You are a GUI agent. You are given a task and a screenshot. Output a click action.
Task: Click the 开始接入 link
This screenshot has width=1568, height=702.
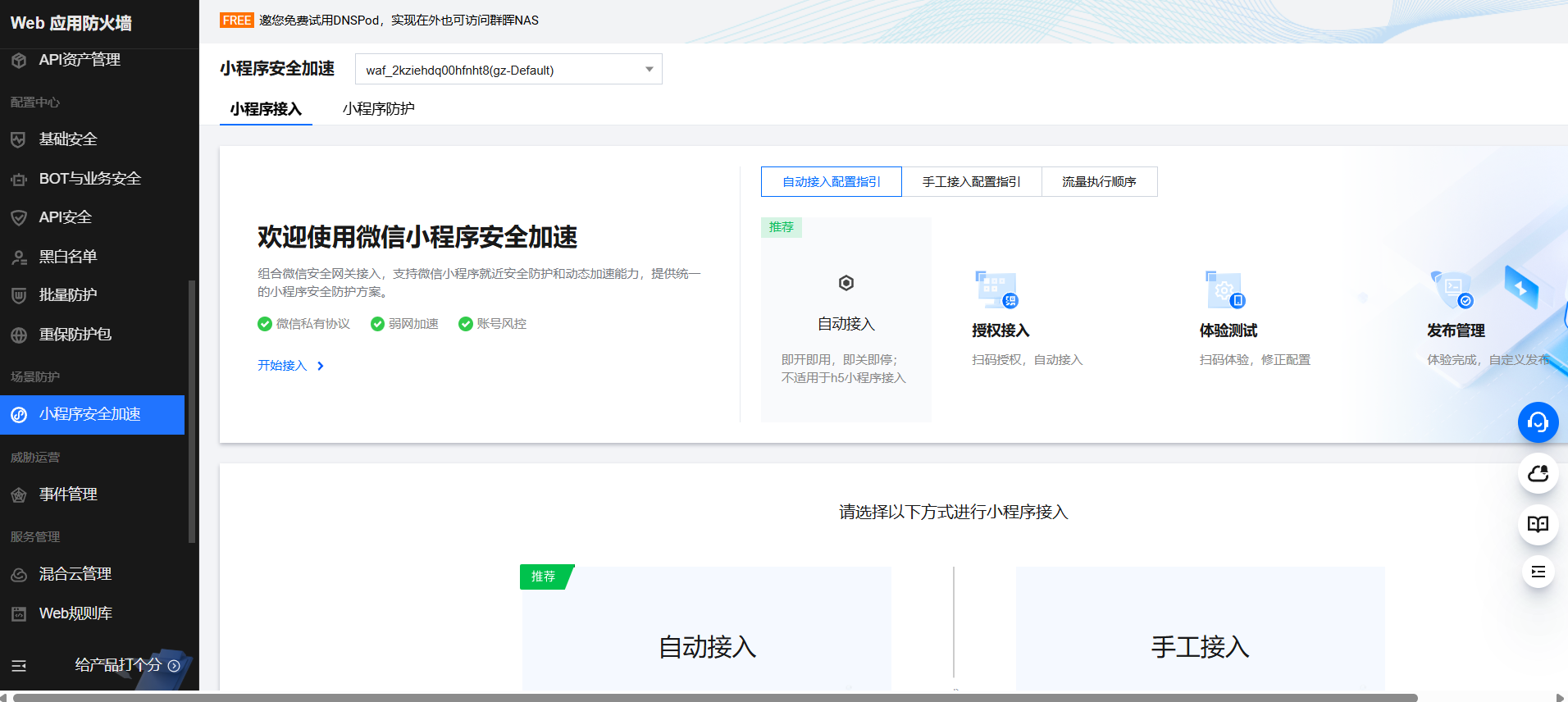click(x=282, y=366)
